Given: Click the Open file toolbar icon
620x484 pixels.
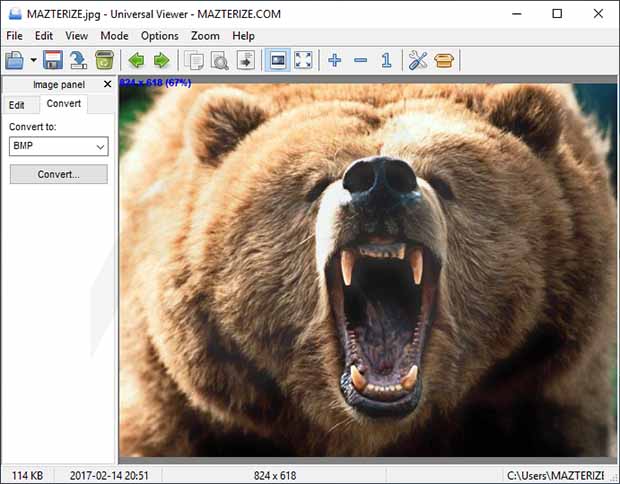Looking at the screenshot, I should pyautogui.click(x=15, y=60).
